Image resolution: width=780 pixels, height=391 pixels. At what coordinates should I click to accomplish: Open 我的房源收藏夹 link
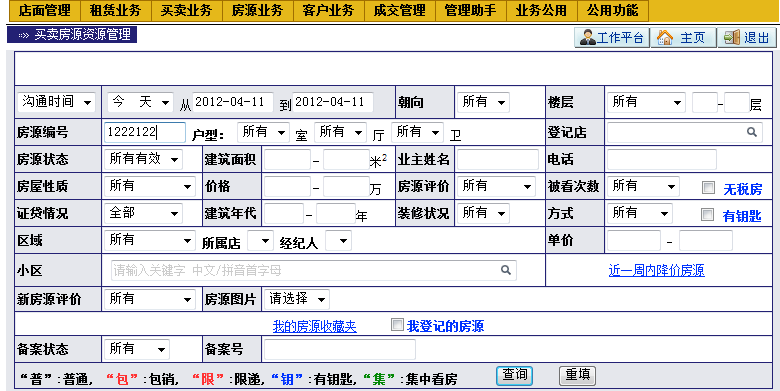pos(314,326)
